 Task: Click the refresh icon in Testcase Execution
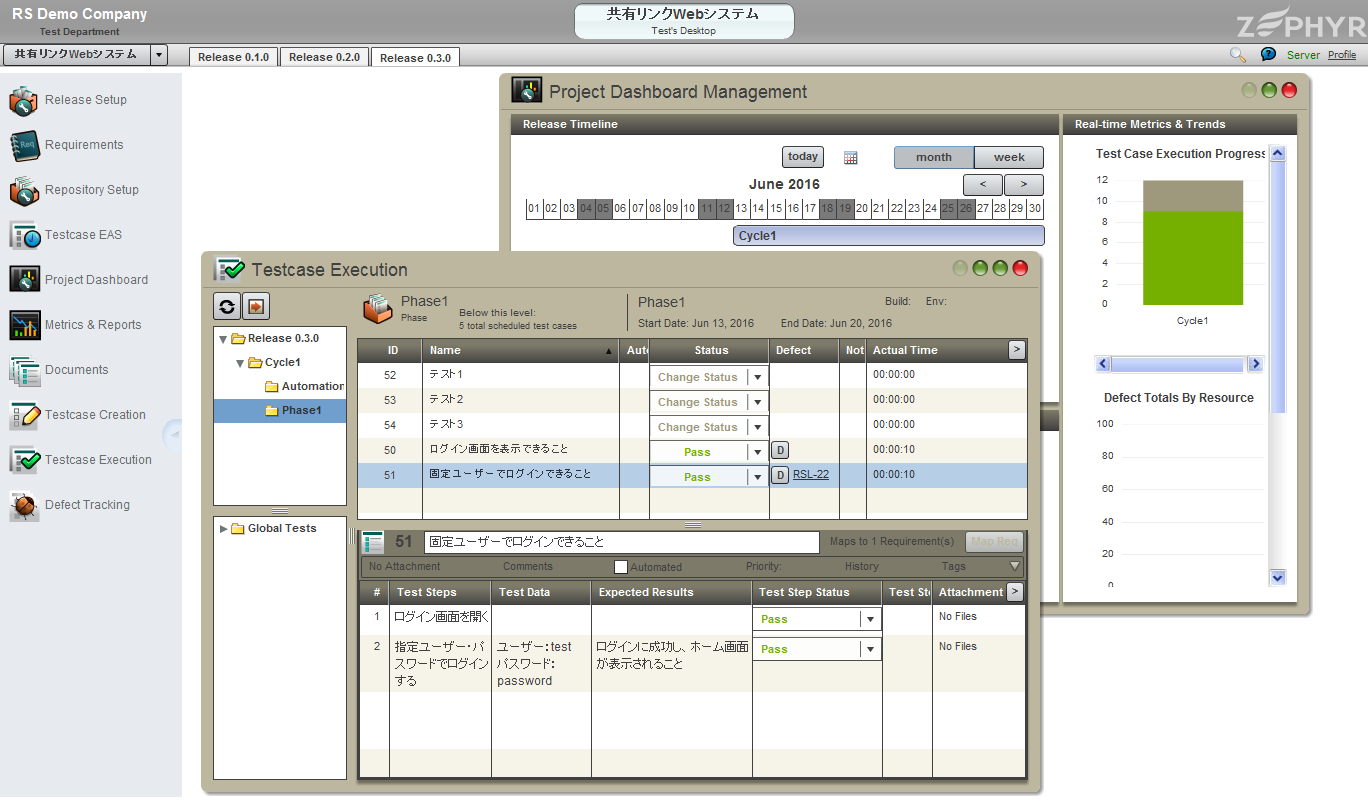228,306
